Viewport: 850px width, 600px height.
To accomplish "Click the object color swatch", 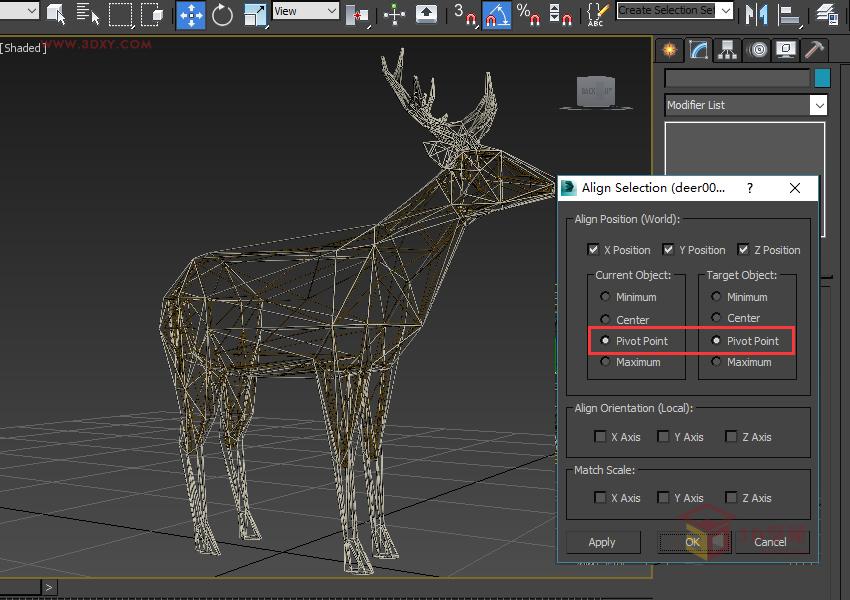I will 822,78.
